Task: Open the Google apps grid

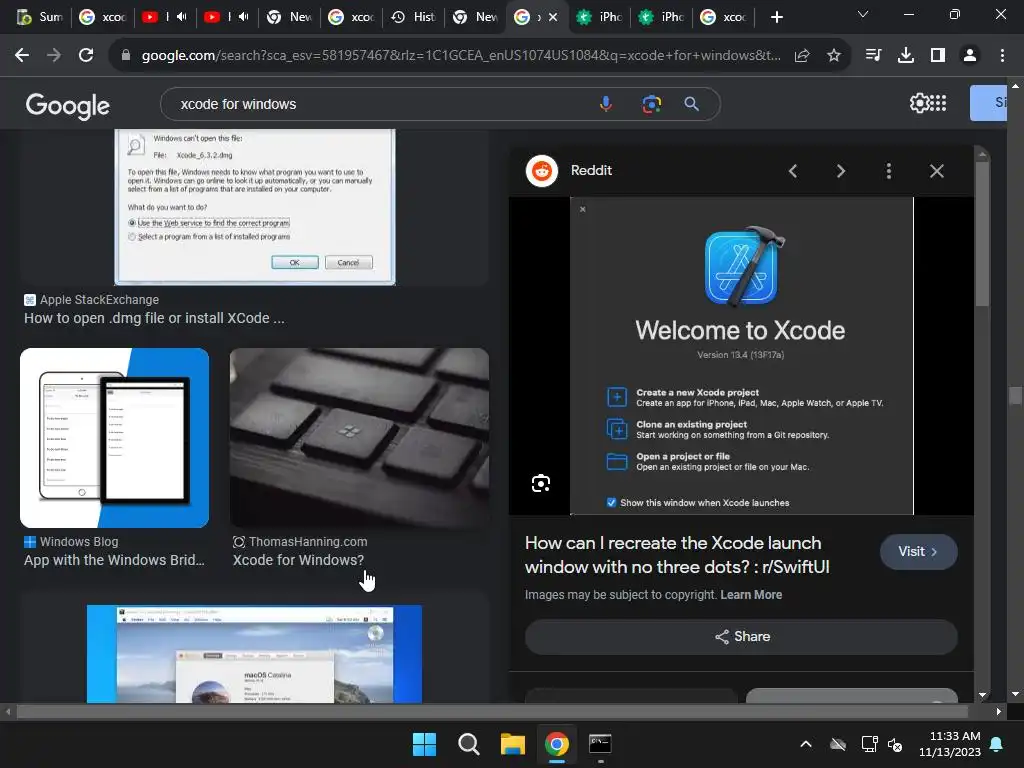Action: click(938, 103)
